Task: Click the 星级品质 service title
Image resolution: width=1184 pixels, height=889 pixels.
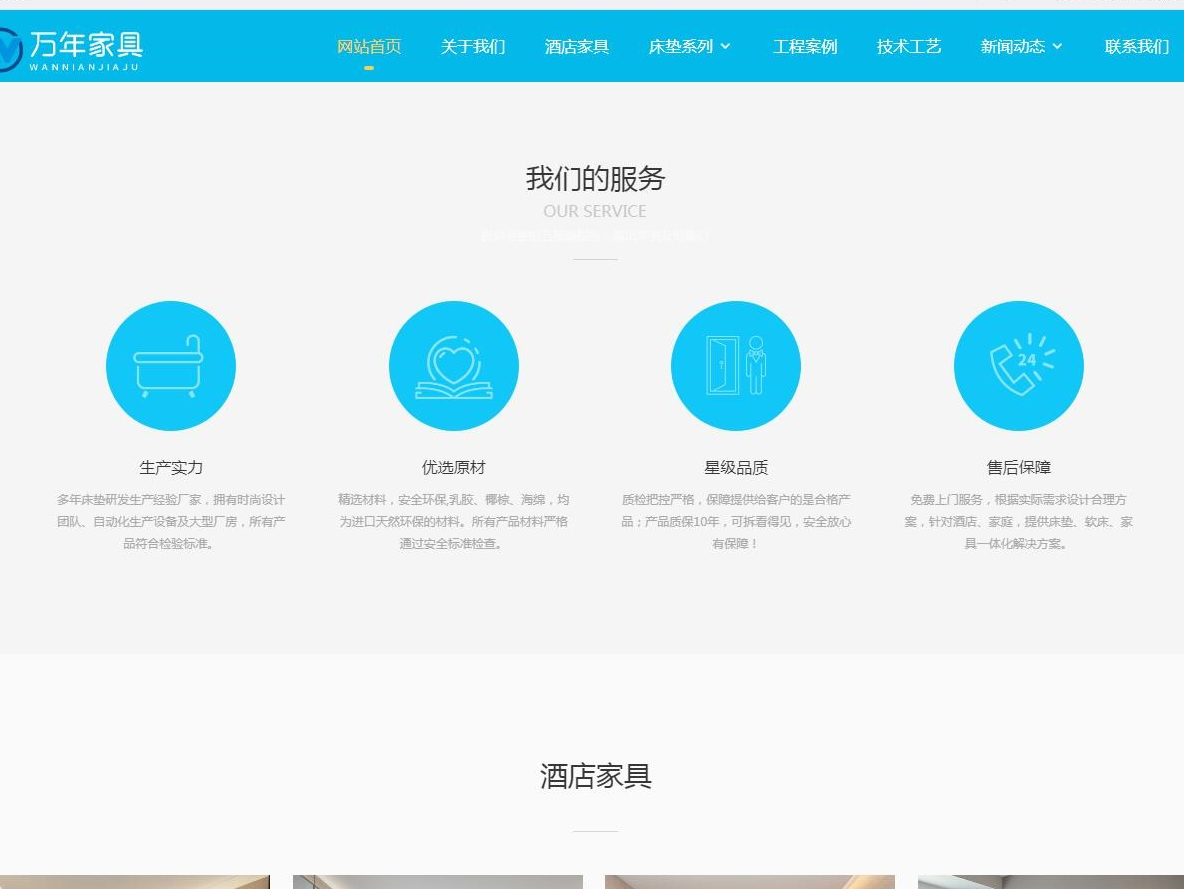Action: pyautogui.click(x=736, y=468)
